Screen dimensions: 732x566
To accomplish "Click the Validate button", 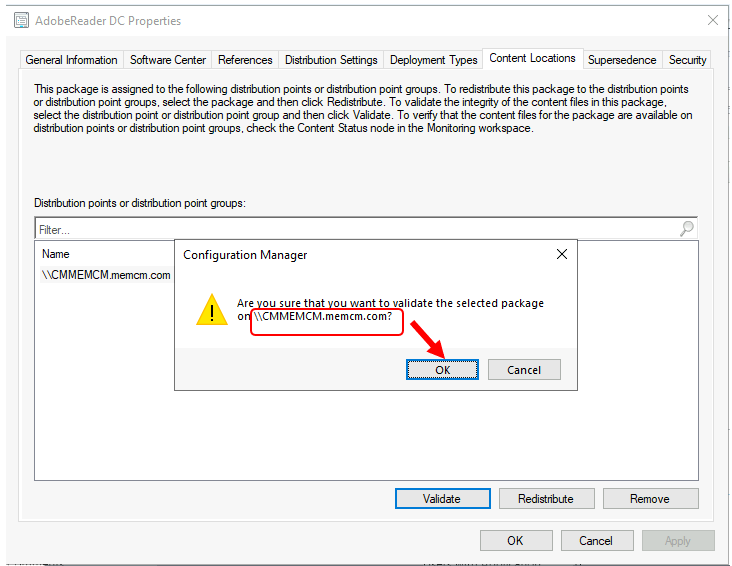I will (x=443, y=499).
